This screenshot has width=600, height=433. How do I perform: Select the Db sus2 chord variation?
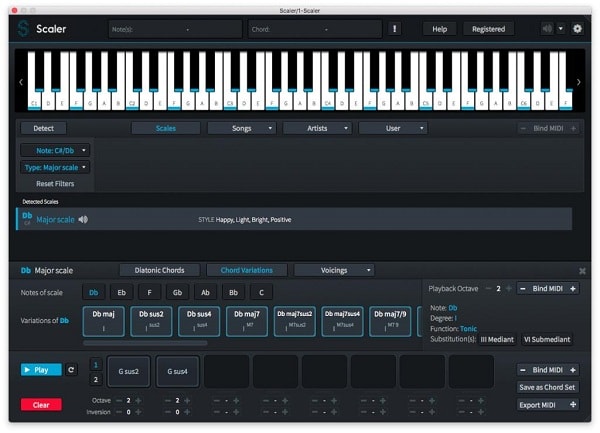click(x=151, y=321)
